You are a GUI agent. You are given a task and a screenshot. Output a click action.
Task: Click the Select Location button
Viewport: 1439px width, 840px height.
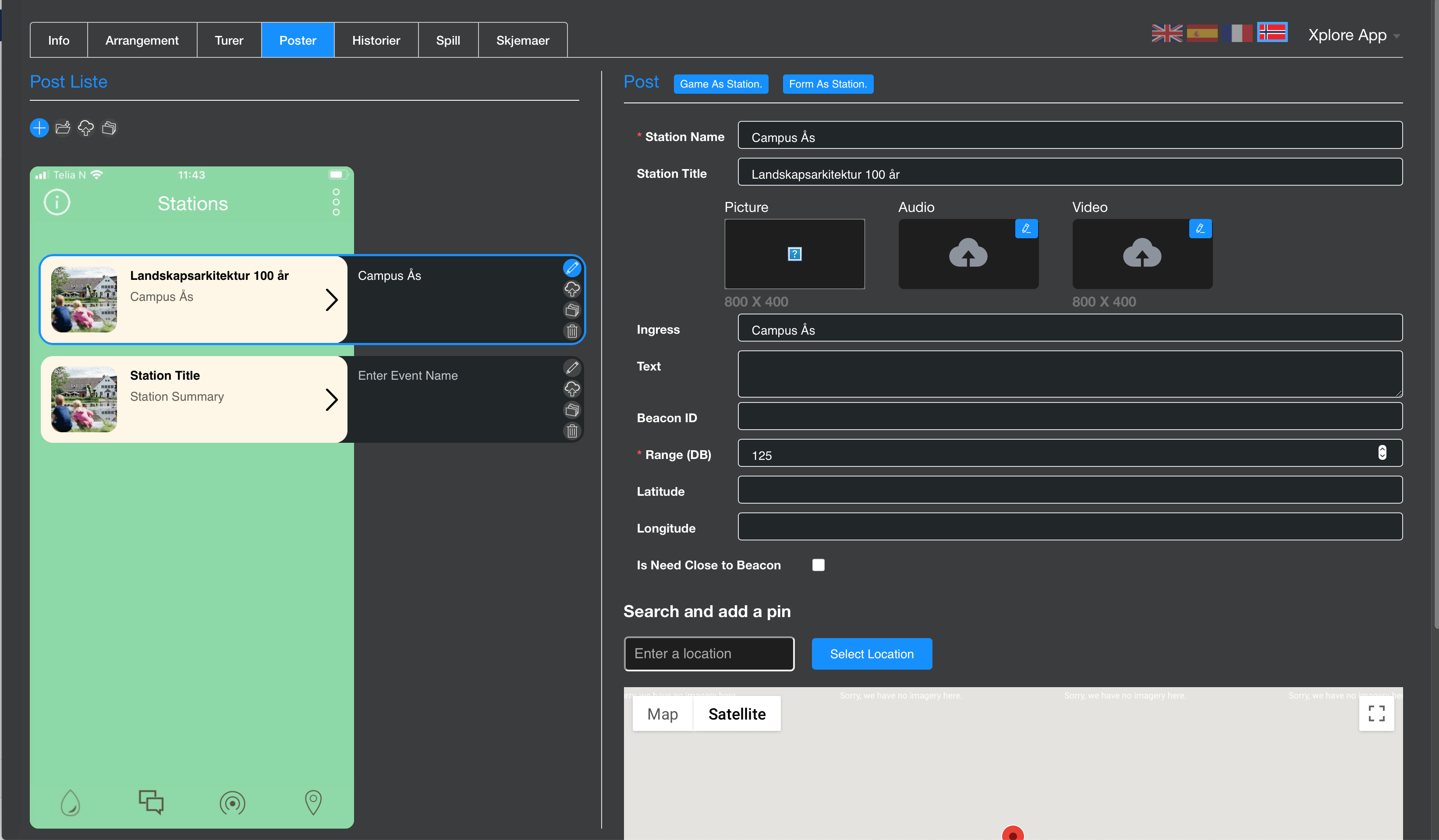point(872,654)
